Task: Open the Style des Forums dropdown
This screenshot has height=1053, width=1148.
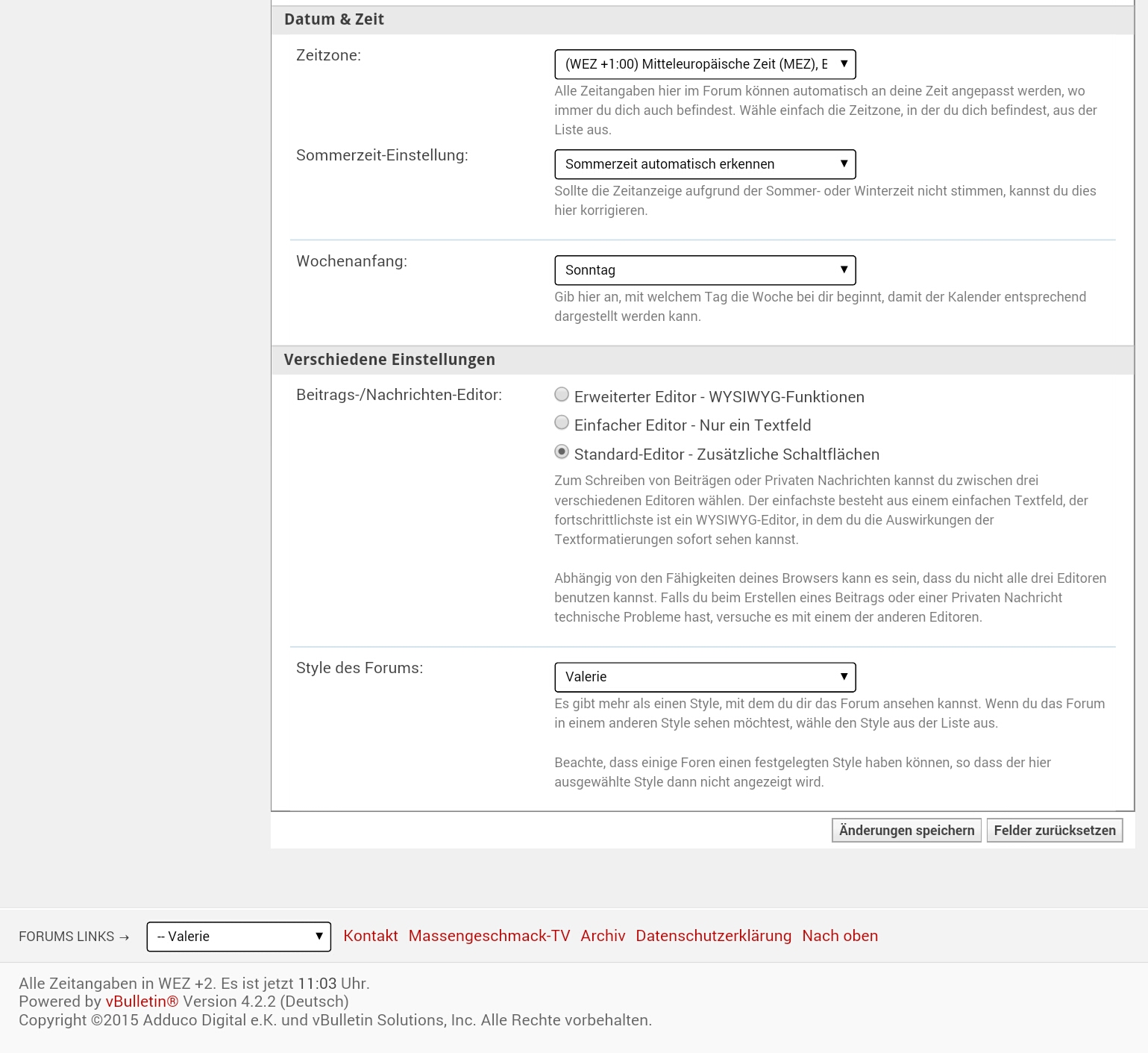Action: pos(705,677)
